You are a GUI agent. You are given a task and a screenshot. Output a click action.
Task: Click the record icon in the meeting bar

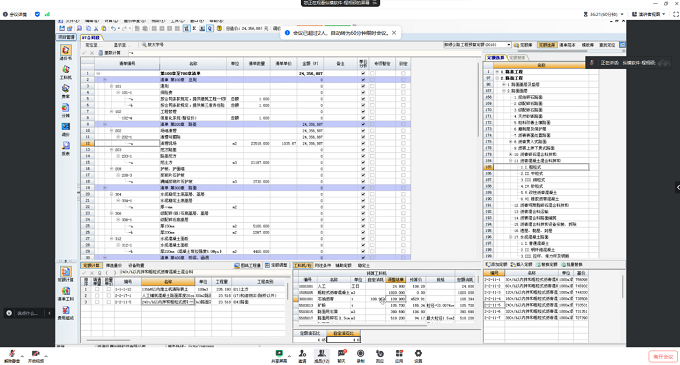point(360,355)
